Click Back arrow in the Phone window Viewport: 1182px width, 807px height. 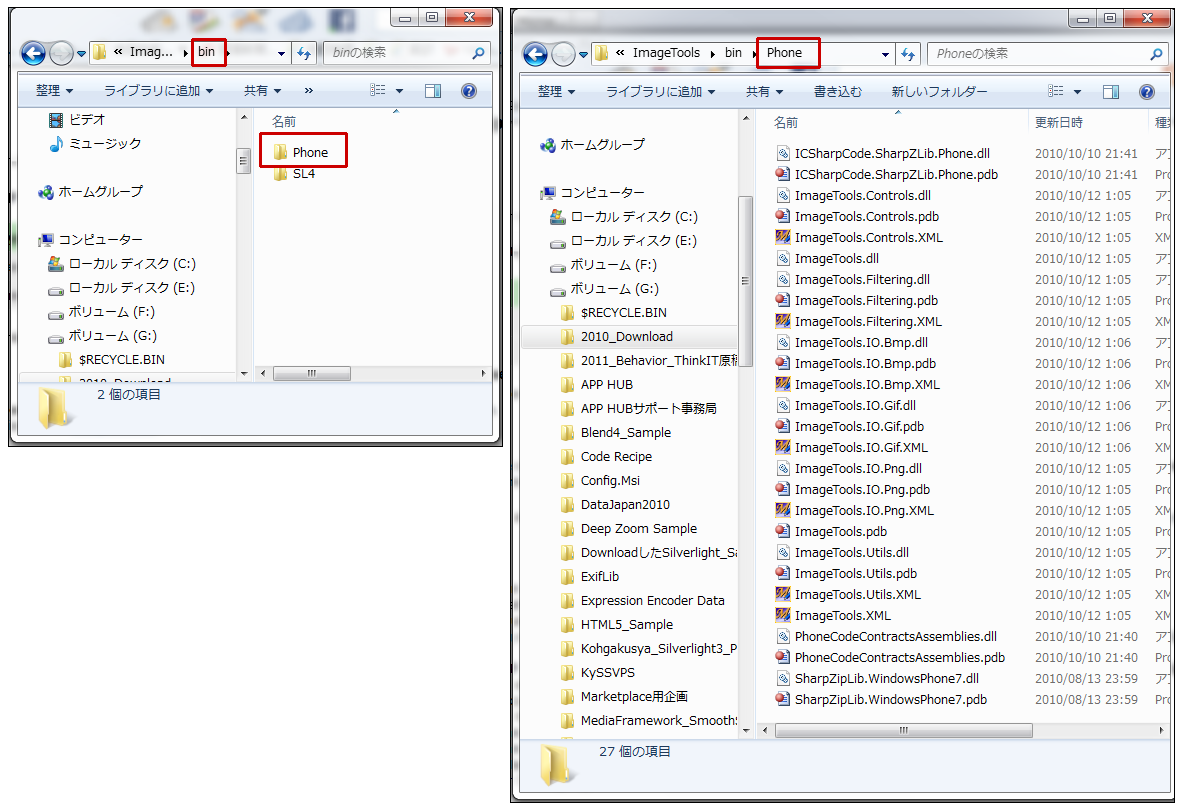pos(535,54)
